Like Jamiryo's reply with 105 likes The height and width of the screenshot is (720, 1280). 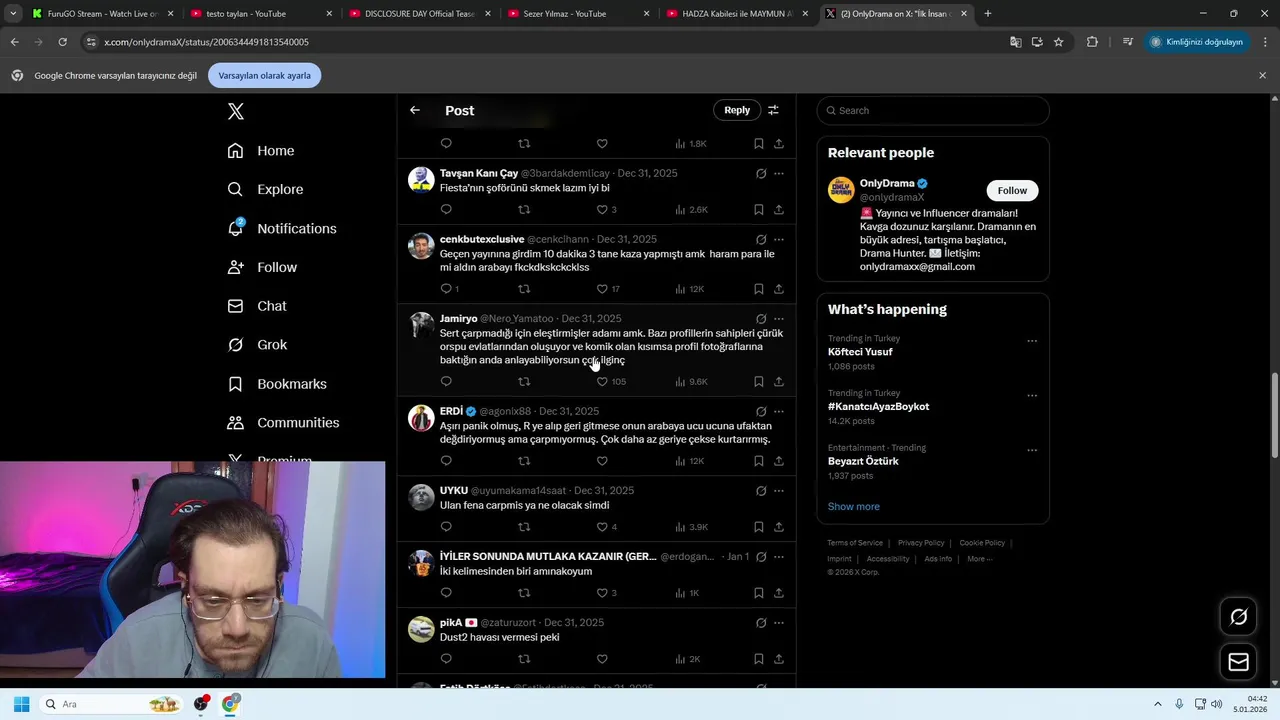pyautogui.click(x=602, y=381)
